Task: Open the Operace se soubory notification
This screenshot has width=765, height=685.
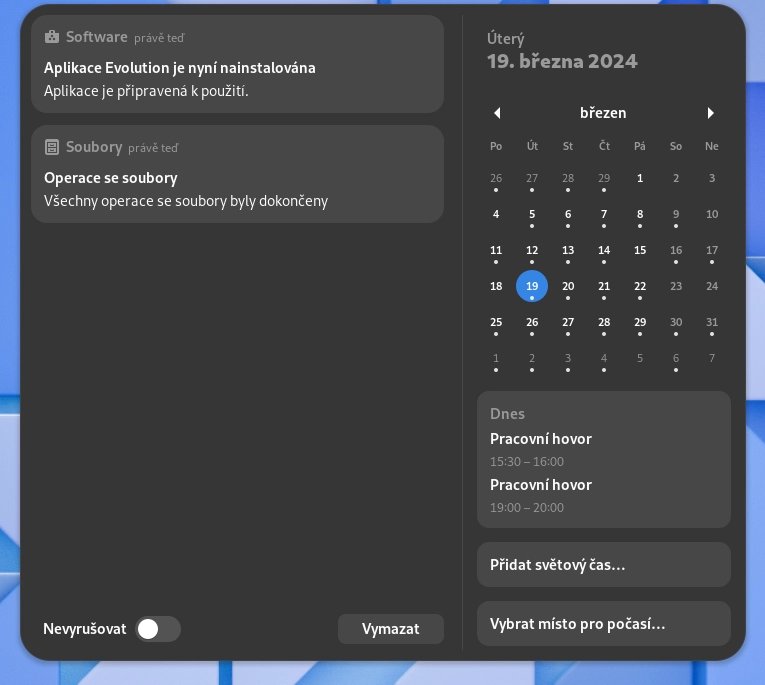Action: (x=238, y=174)
